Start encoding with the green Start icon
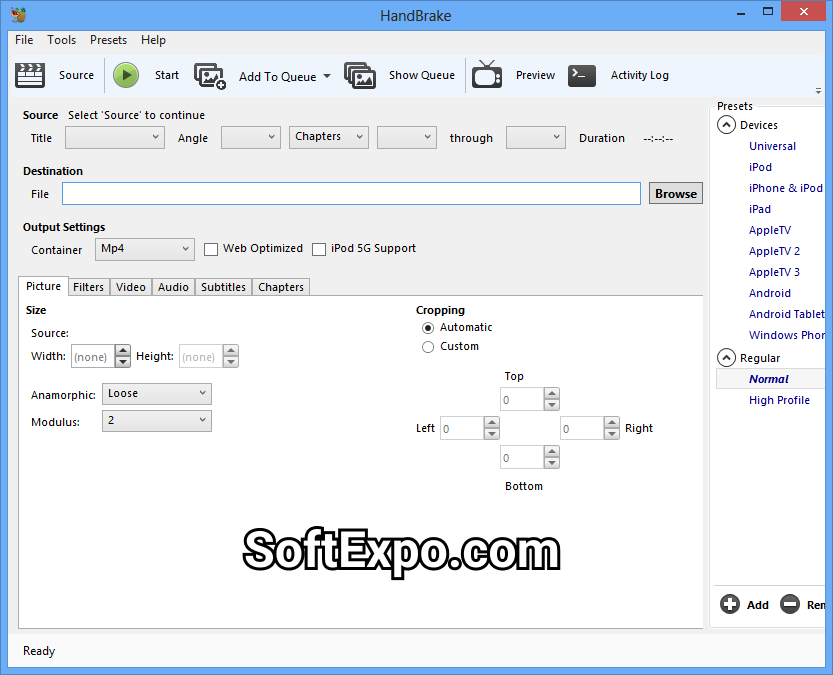Viewport: 833px width, 675px height. coord(126,75)
